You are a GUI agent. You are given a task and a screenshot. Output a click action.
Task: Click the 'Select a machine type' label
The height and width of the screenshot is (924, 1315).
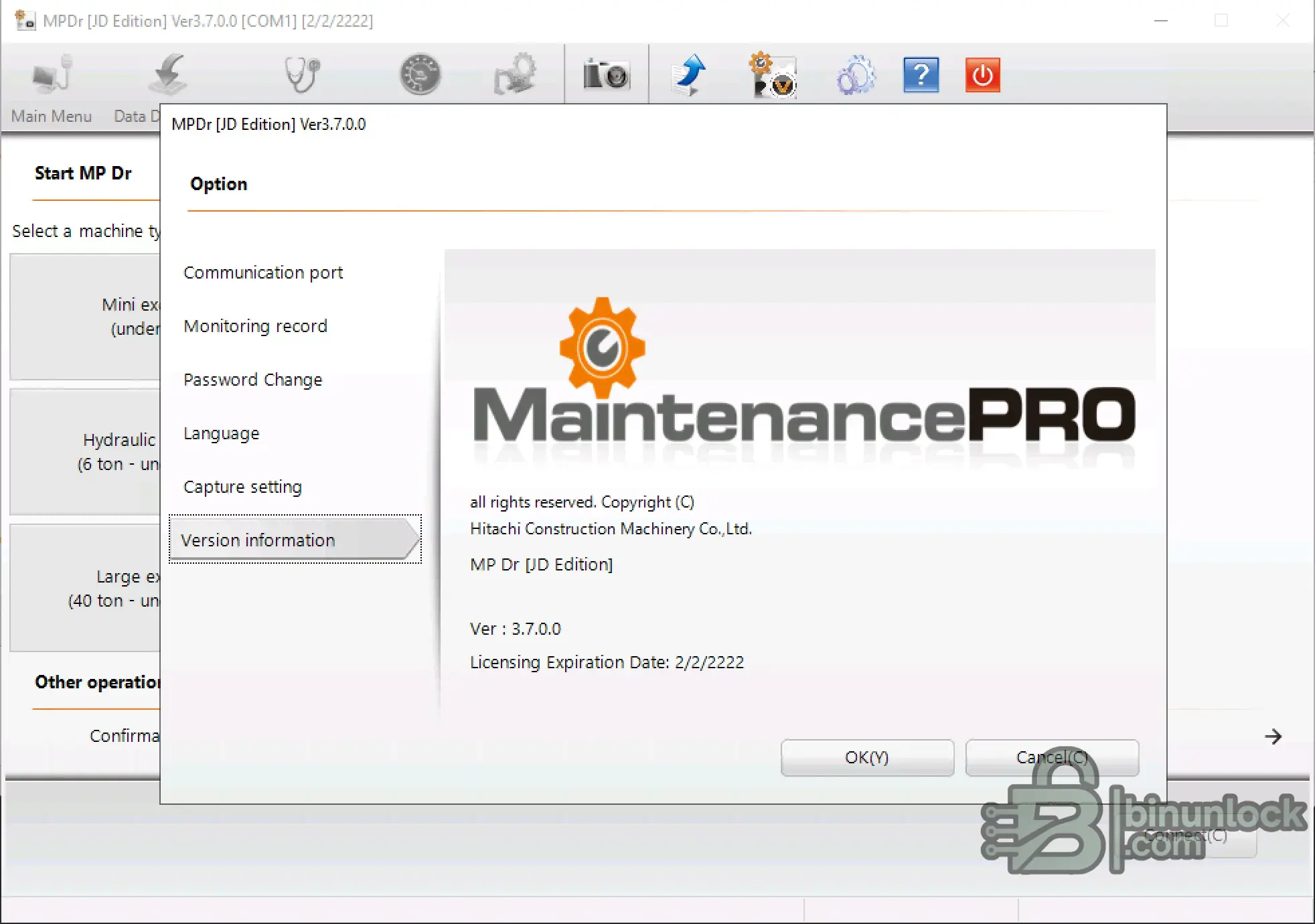(86, 231)
